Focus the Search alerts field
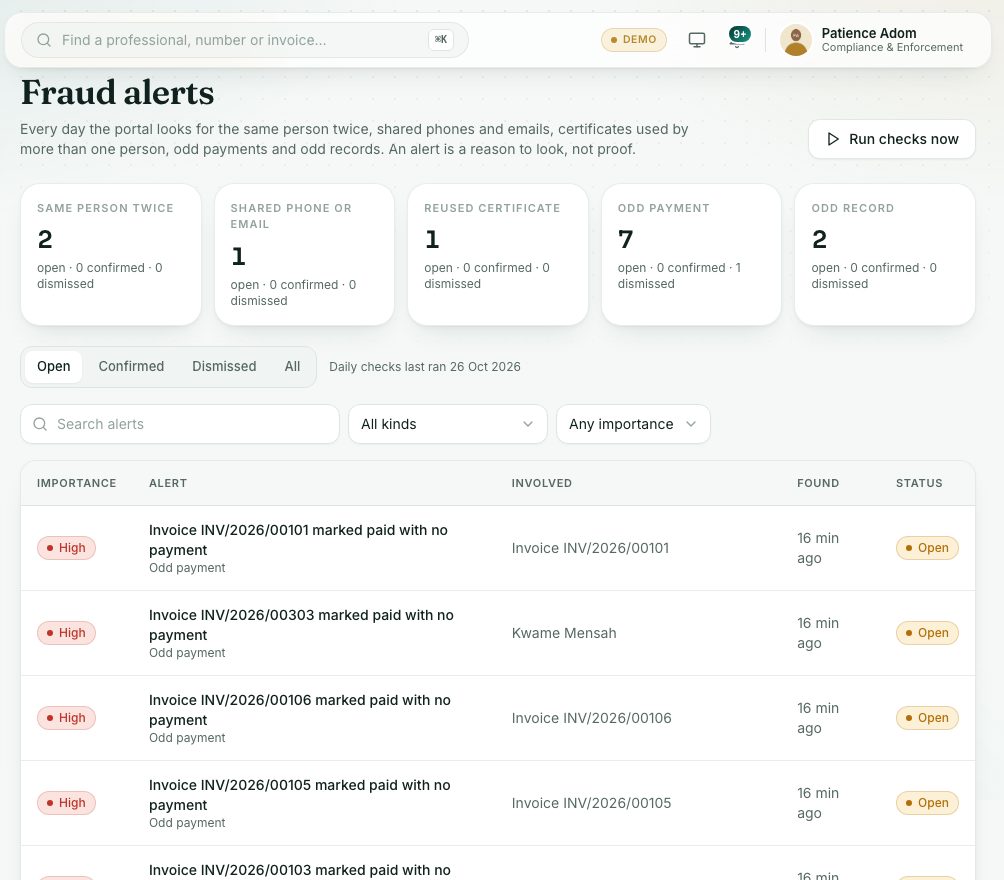Image resolution: width=1004 pixels, height=880 pixels. tap(180, 424)
